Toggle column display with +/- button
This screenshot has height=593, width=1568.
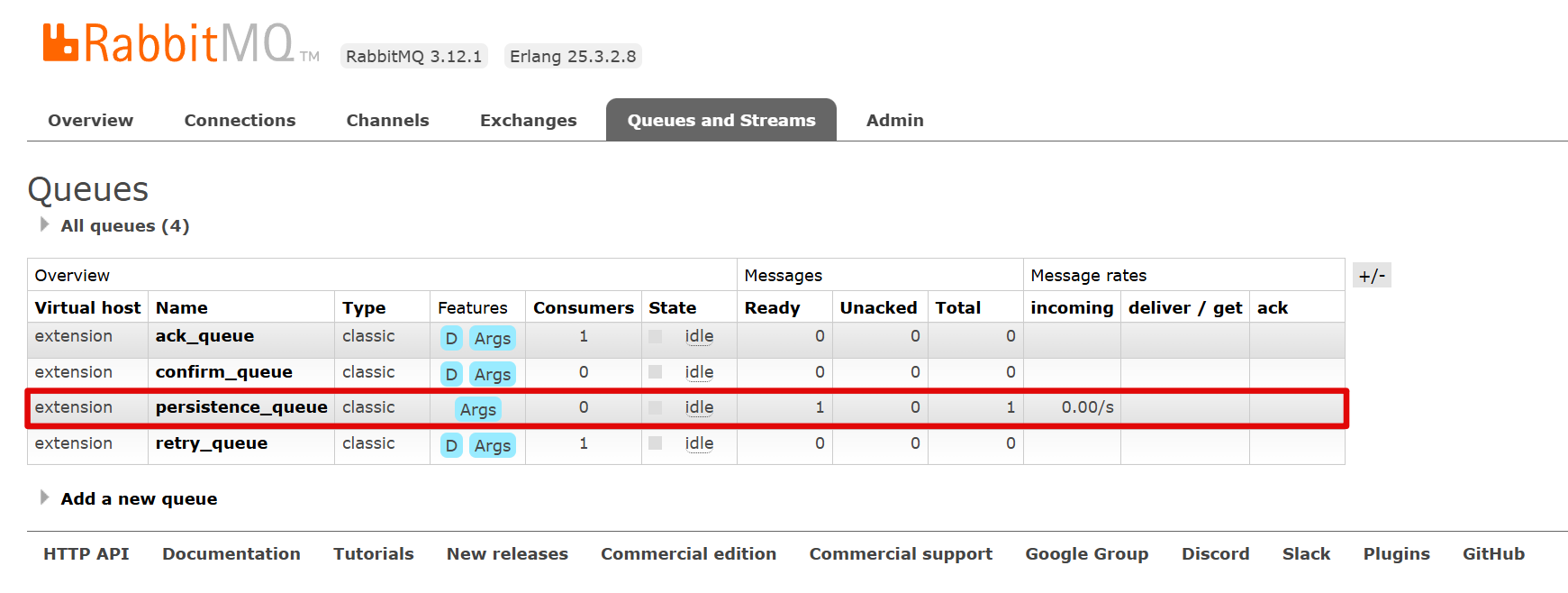[1371, 276]
